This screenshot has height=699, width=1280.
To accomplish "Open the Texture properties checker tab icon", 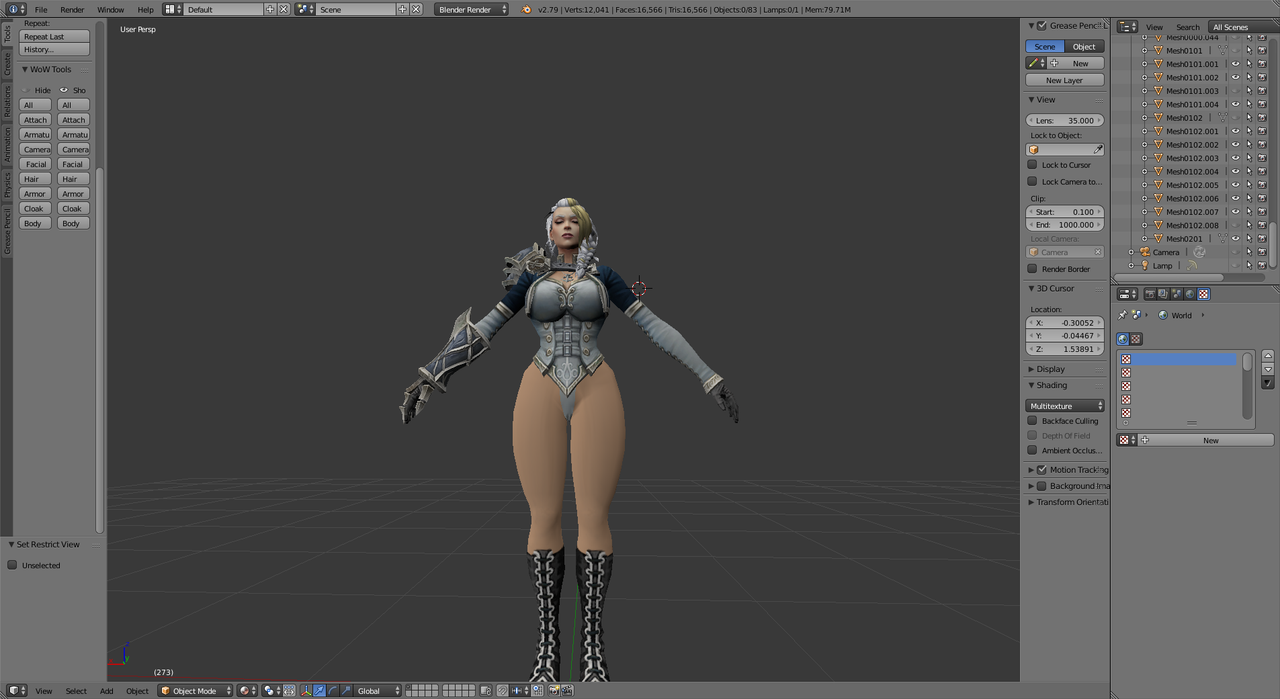I will click(x=1204, y=294).
